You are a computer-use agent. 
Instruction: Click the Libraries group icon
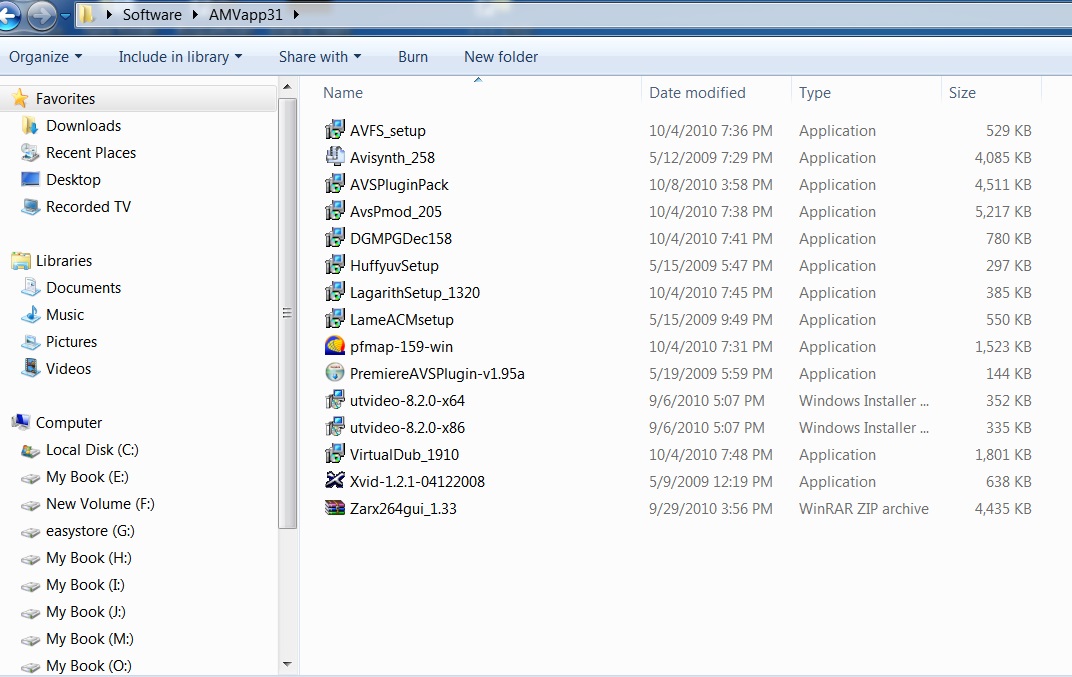[21, 261]
